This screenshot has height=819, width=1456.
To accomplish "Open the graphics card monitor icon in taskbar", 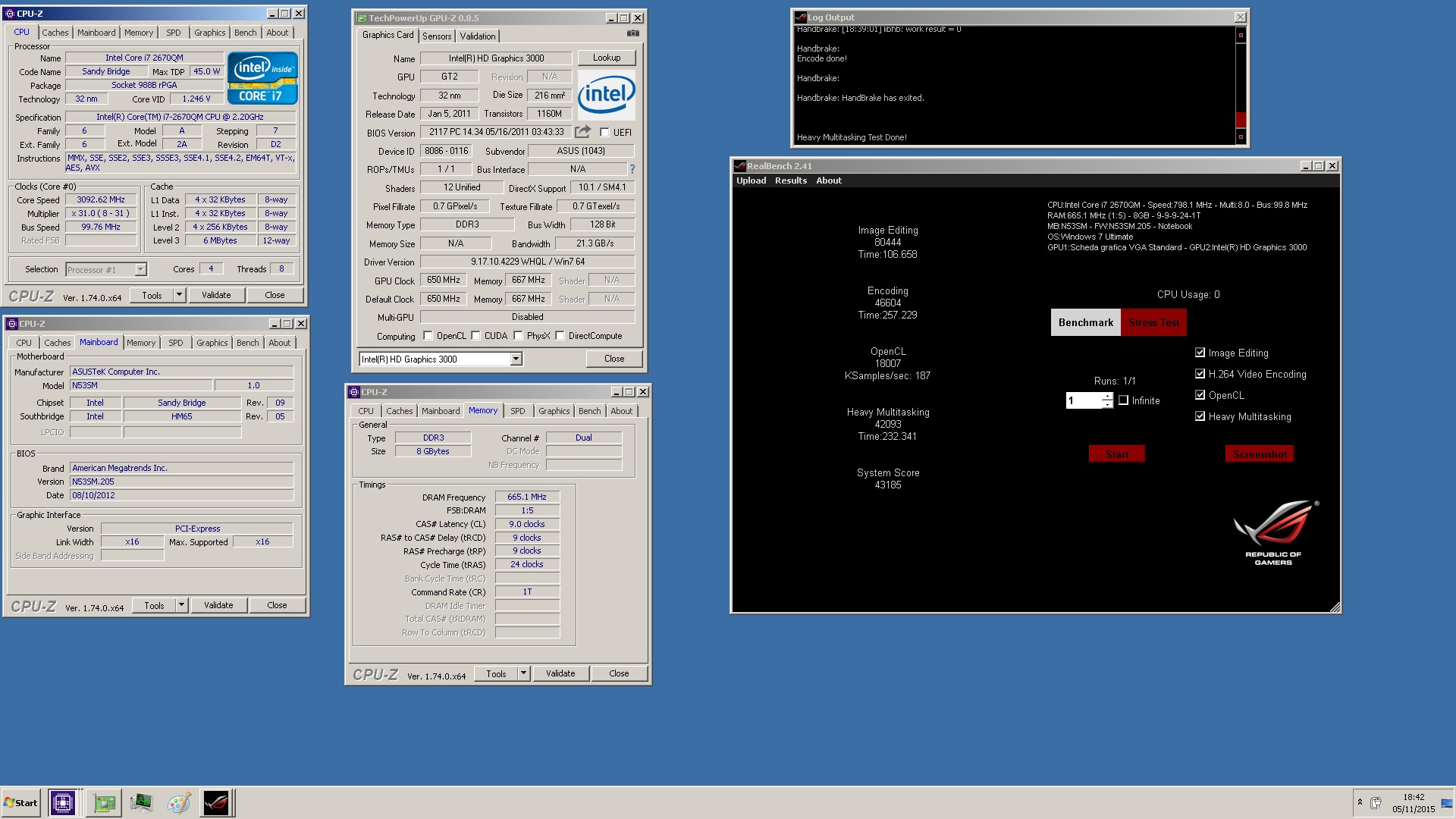I will tap(141, 802).
